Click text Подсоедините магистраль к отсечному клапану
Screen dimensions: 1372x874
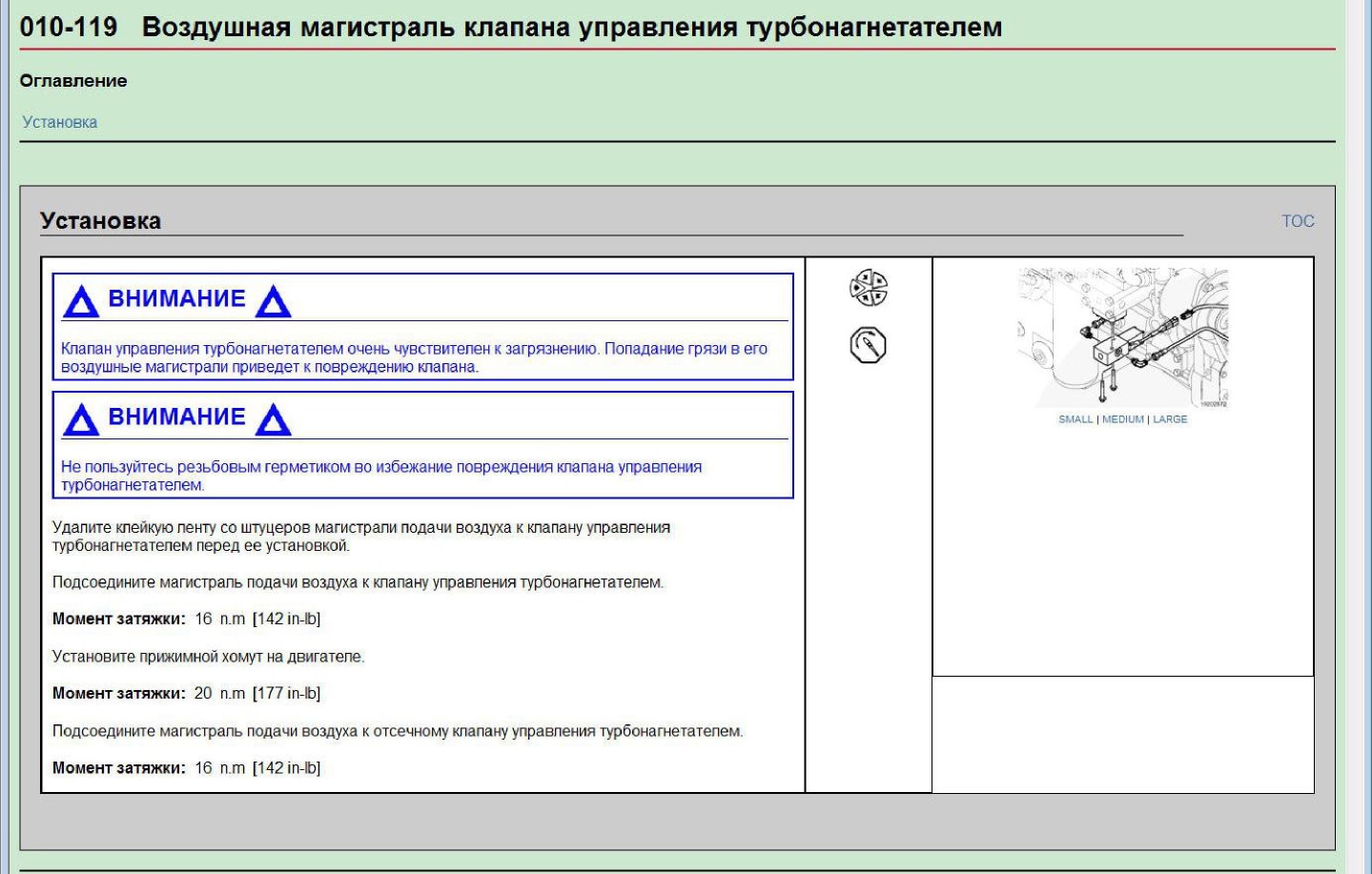(398, 731)
